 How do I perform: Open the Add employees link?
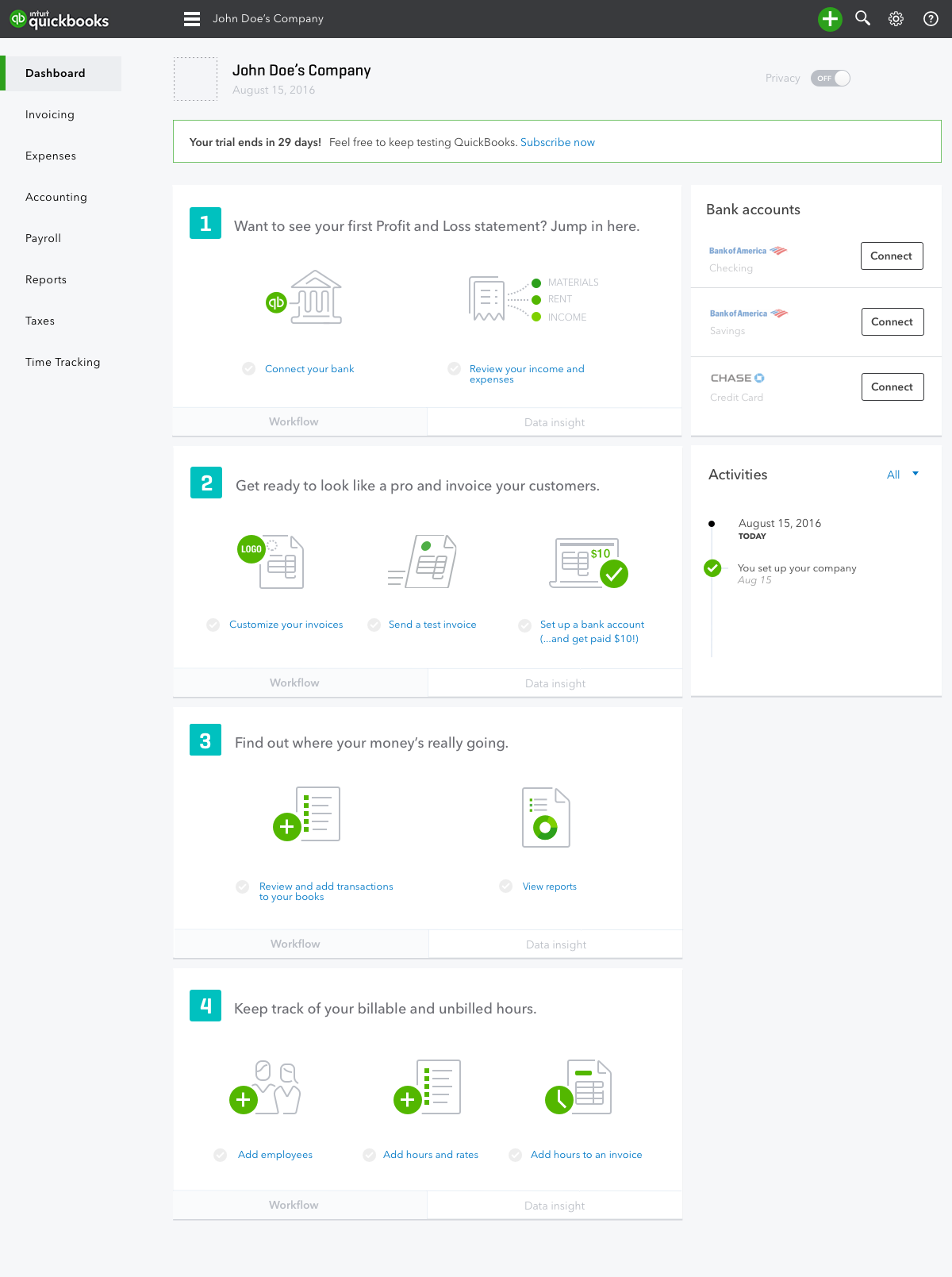pyautogui.click(x=275, y=1155)
